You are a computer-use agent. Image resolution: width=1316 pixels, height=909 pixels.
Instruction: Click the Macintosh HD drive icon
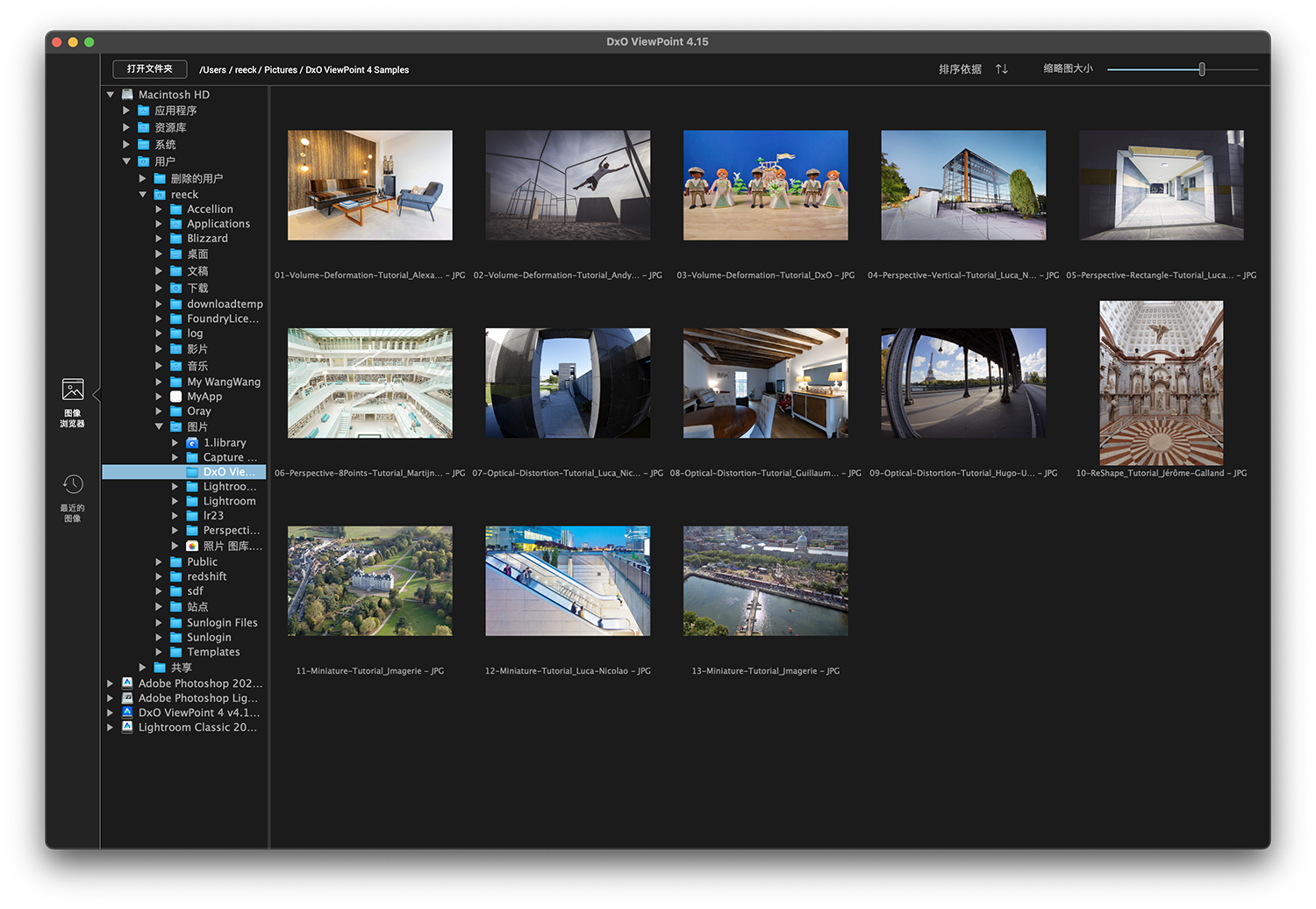[x=127, y=95]
